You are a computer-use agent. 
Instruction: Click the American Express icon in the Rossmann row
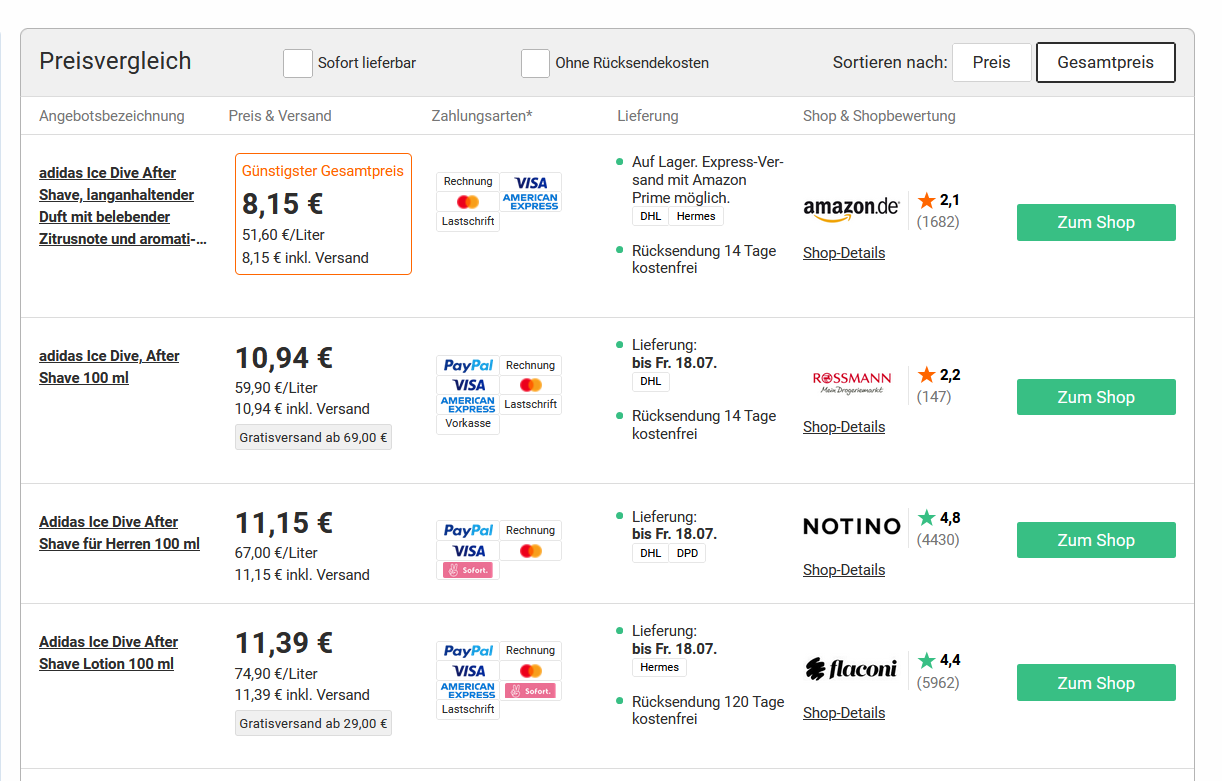point(468,404)
